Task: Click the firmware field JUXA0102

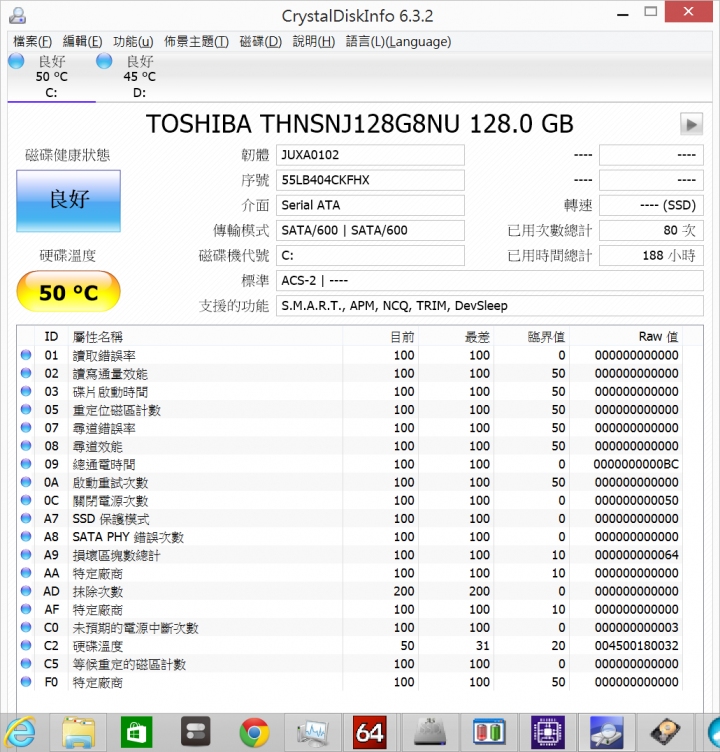Action: coord(370,155)
